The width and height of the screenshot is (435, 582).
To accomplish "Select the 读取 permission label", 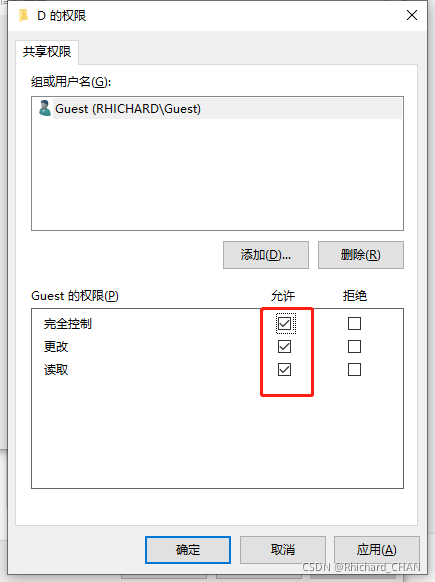I will tap(56, 370).
